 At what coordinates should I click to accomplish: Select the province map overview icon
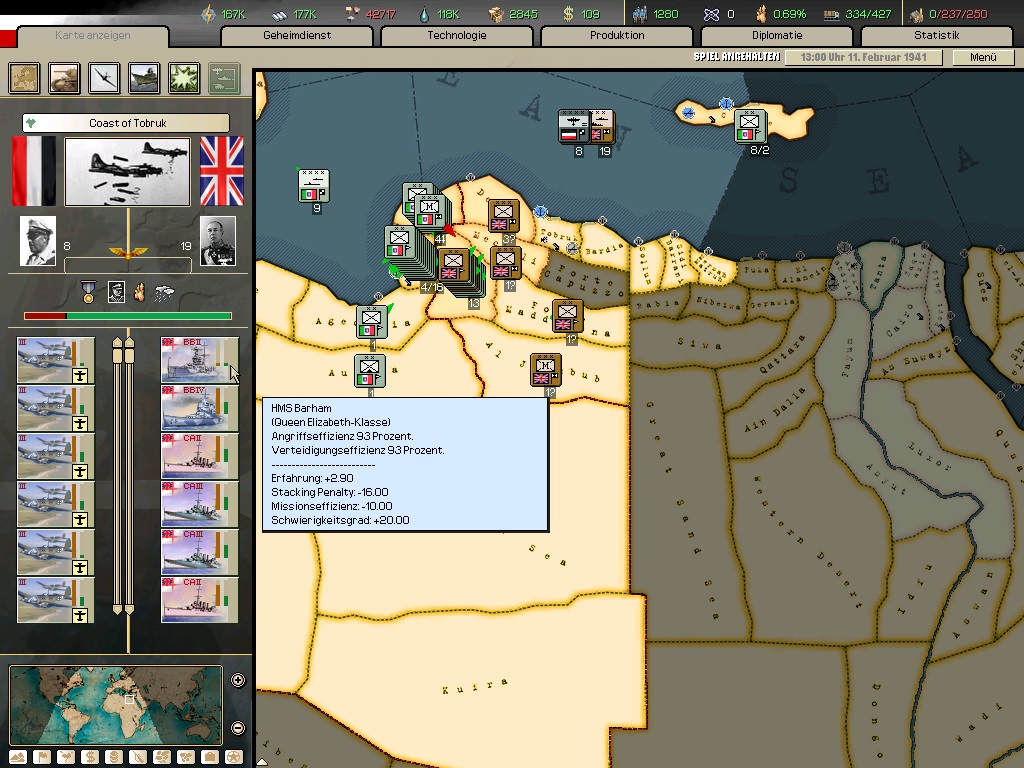click(25, 77)
